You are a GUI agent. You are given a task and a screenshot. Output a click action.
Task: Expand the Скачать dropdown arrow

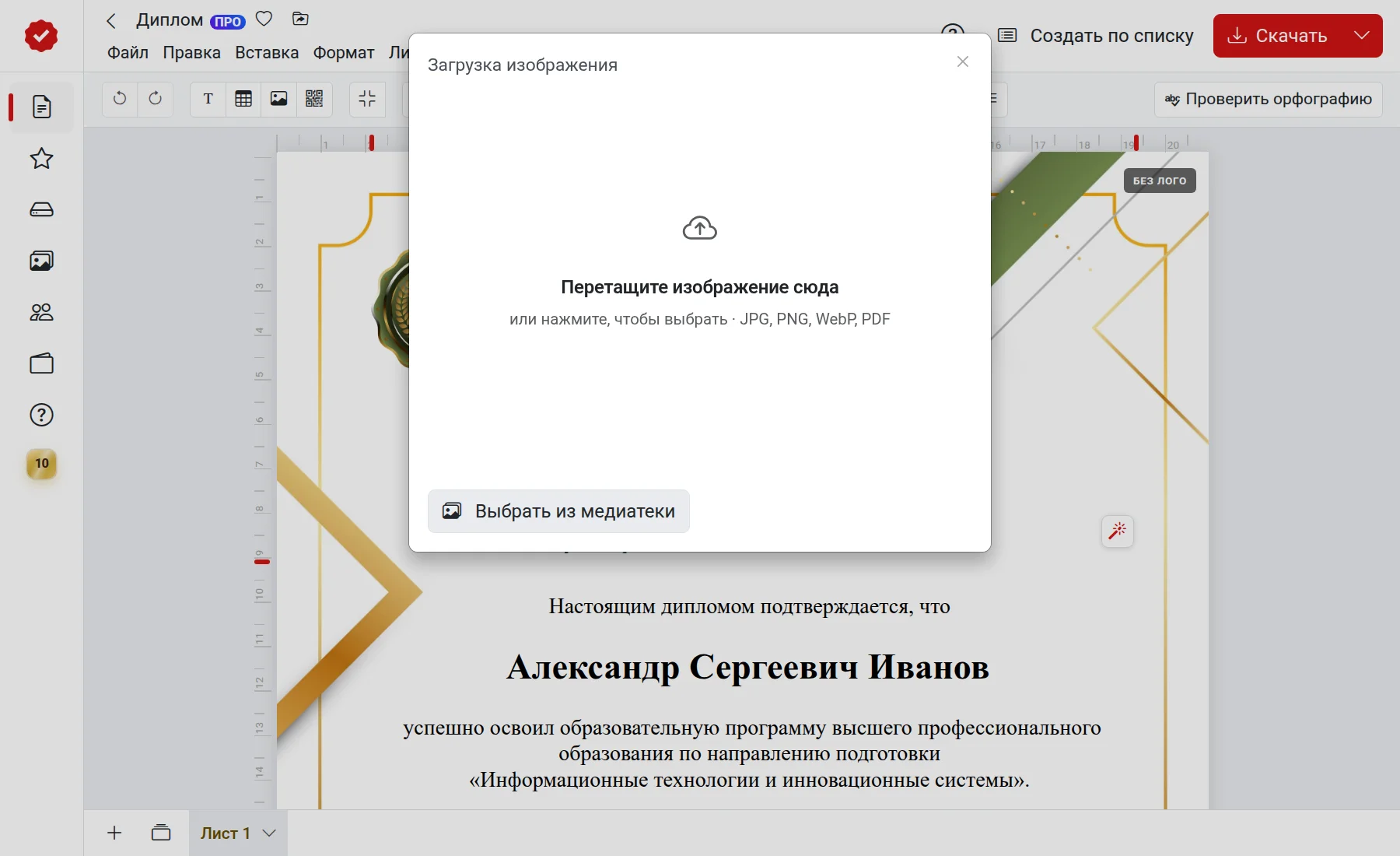[1361, 36]
